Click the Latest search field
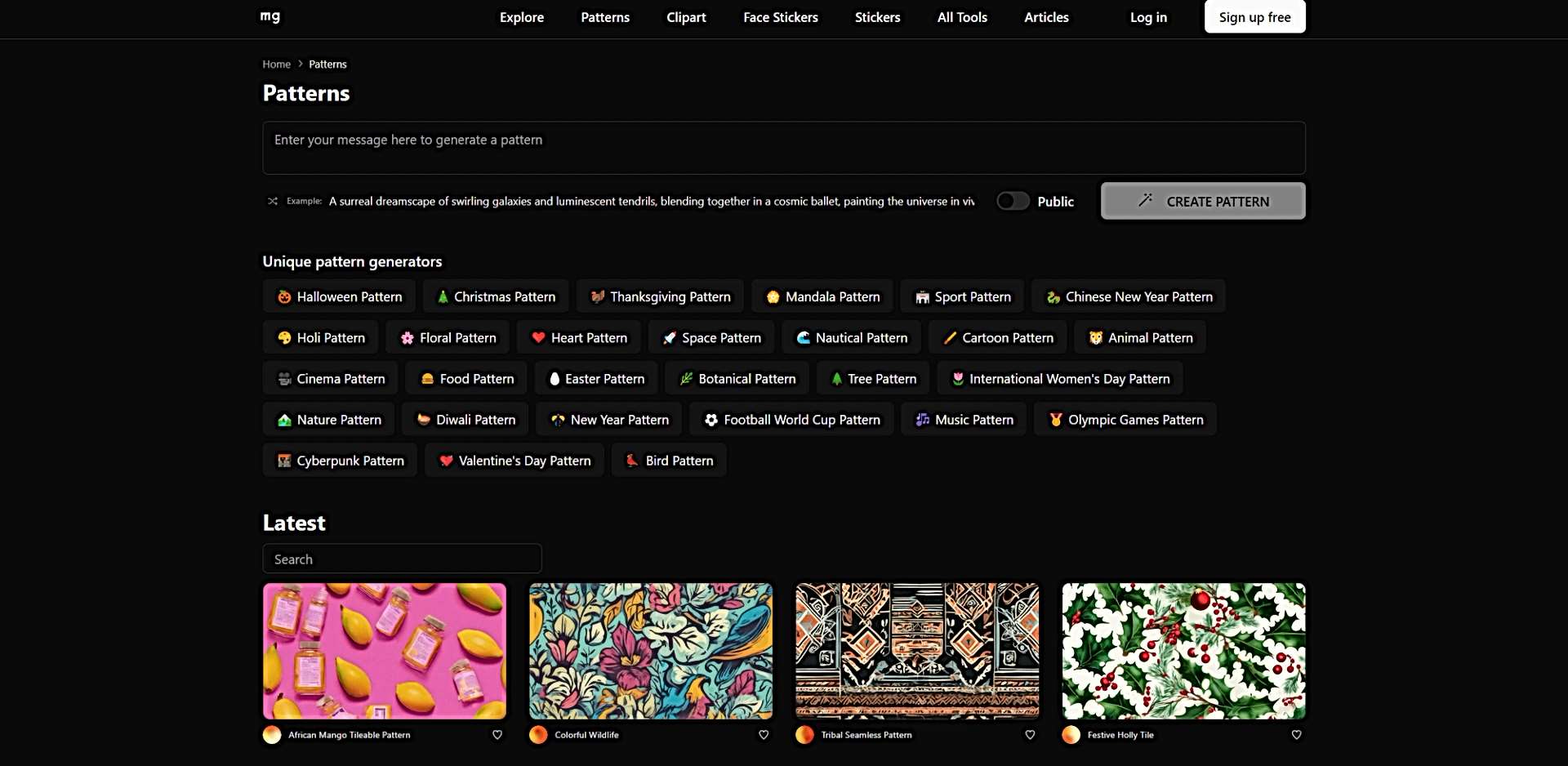1568x766 pixels. [402, 559]
